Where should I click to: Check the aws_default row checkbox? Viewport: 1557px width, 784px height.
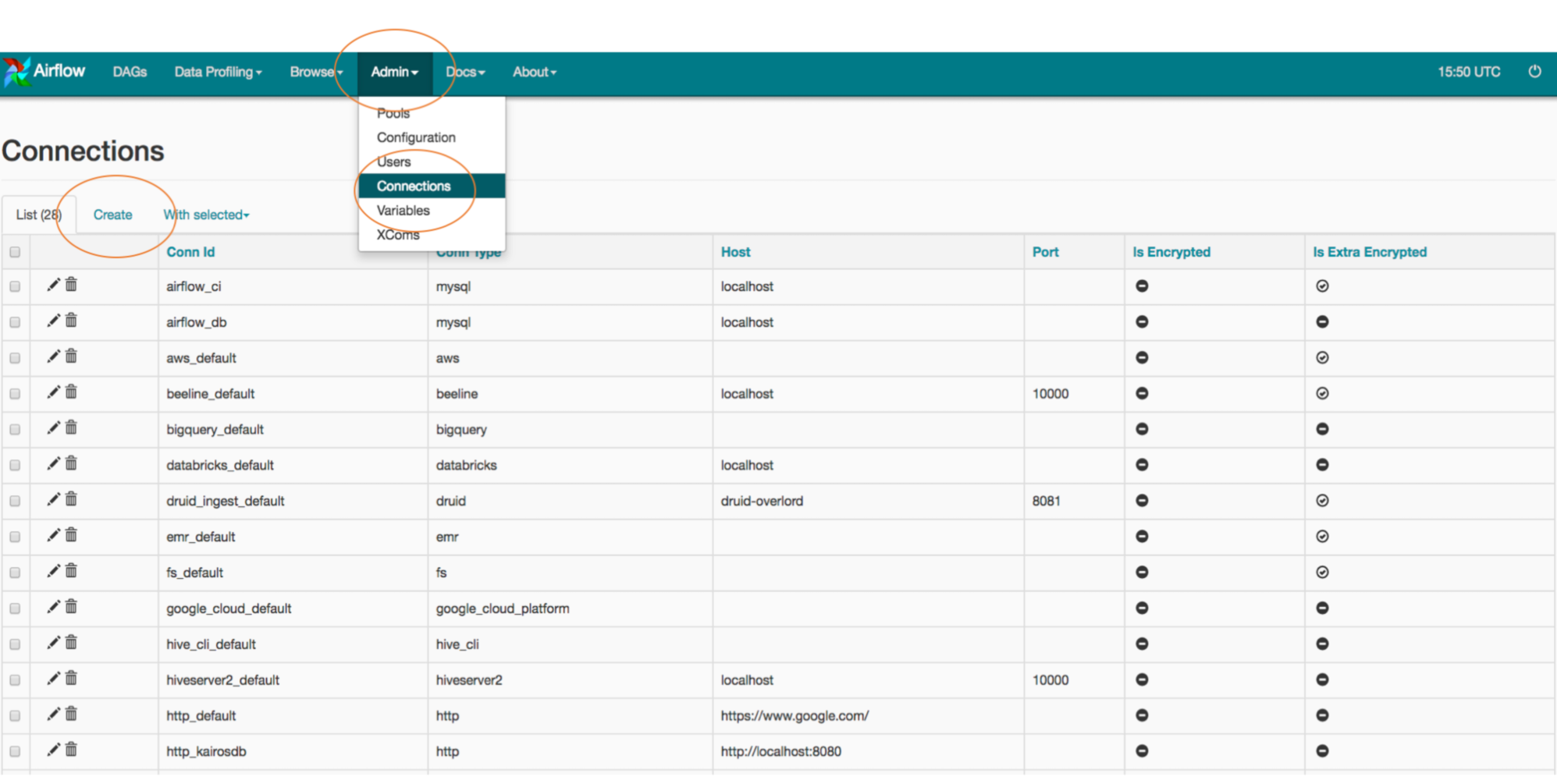[15, 358]
